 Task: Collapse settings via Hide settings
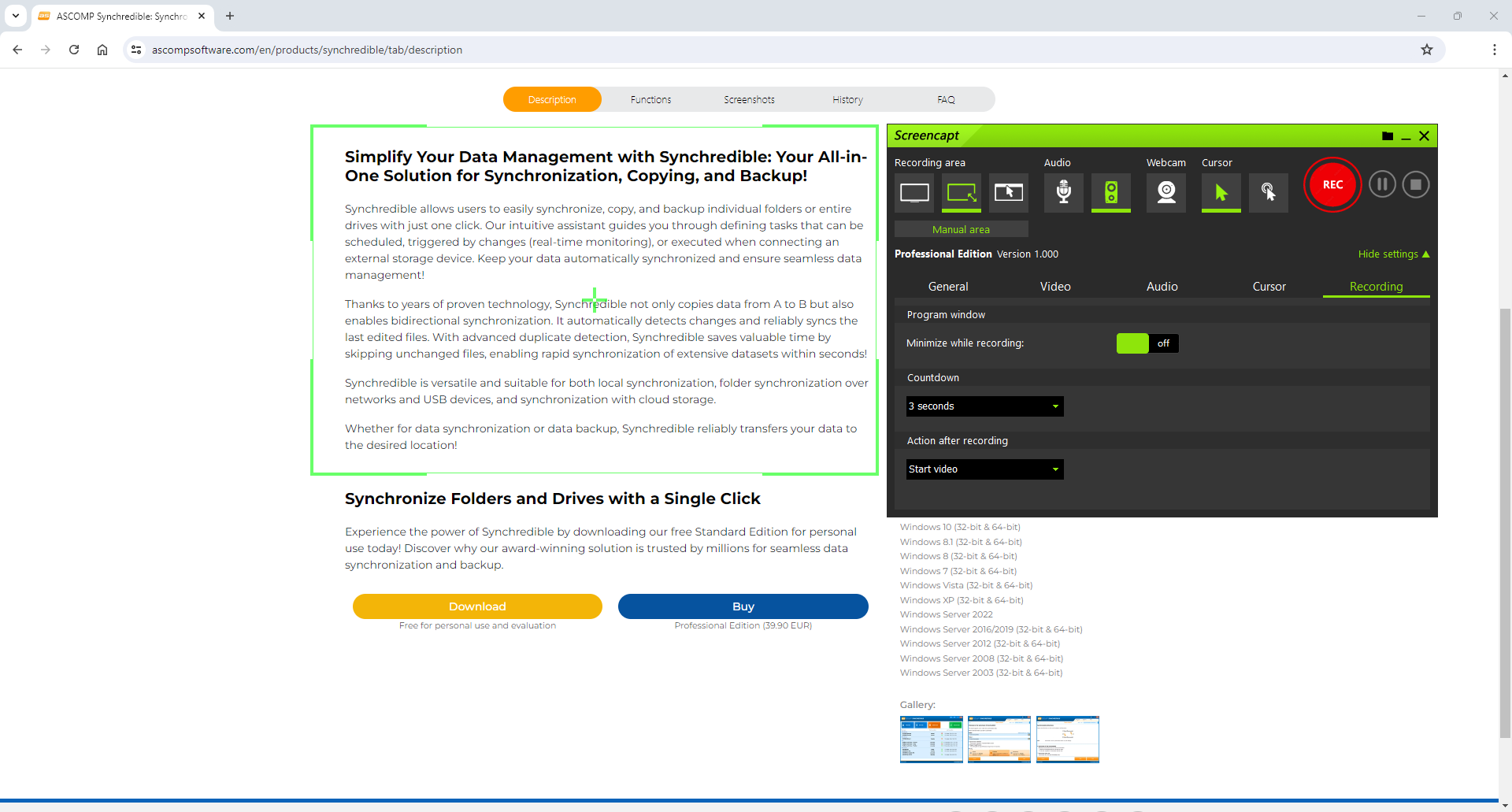[x=1394, y=254]
